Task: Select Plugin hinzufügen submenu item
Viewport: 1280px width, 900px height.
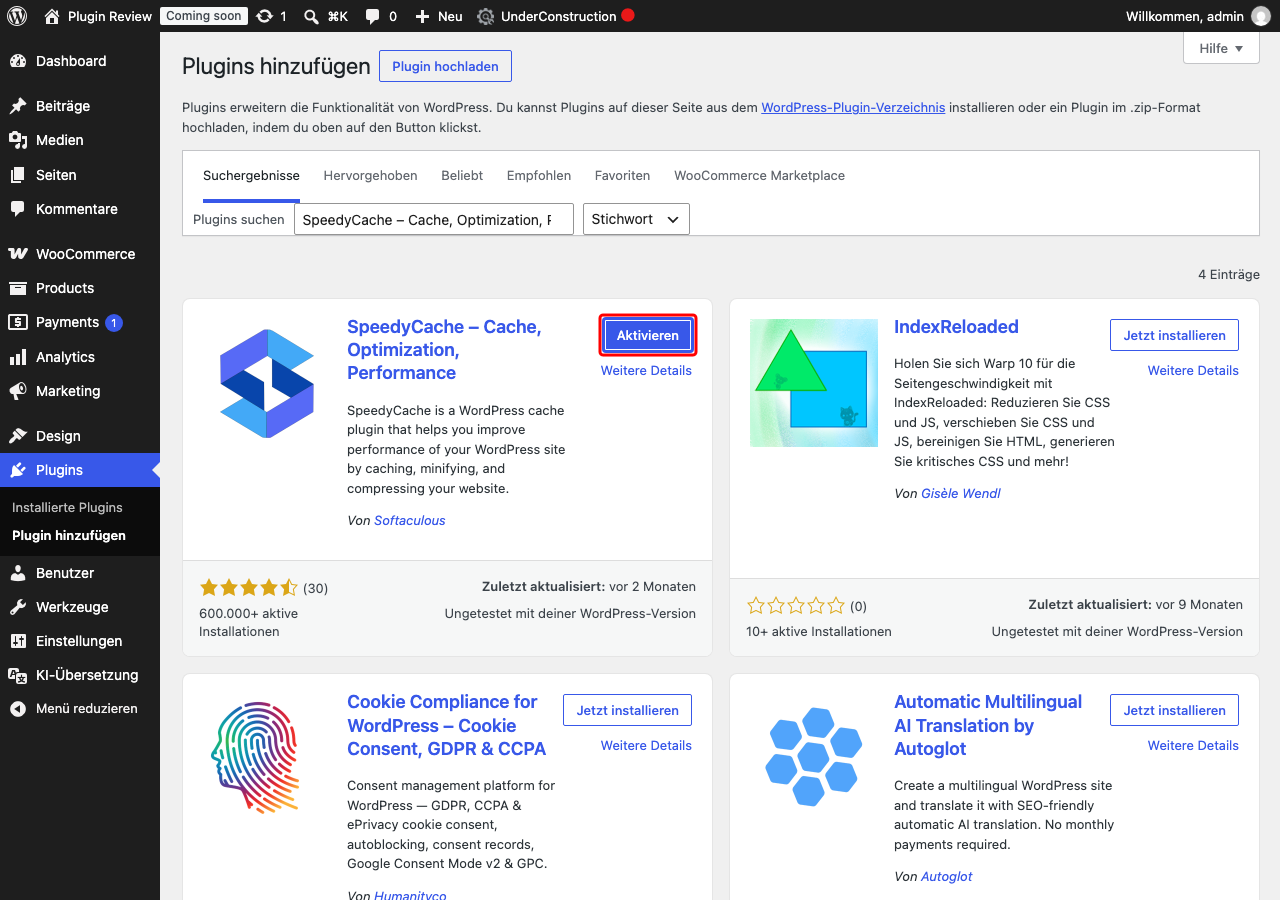Action: point(69,536)
